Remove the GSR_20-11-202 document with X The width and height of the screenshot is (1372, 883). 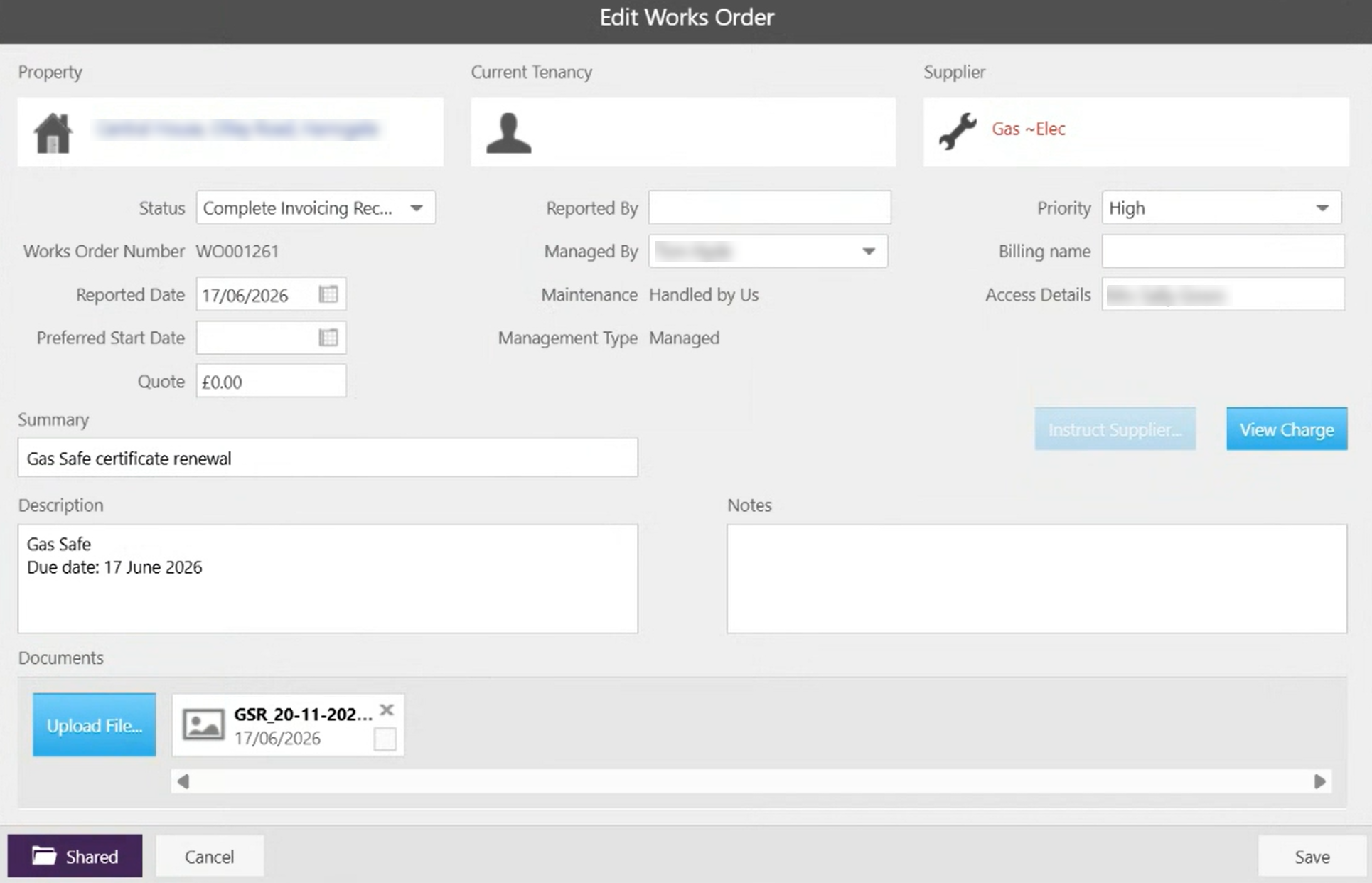pos(387,710)
